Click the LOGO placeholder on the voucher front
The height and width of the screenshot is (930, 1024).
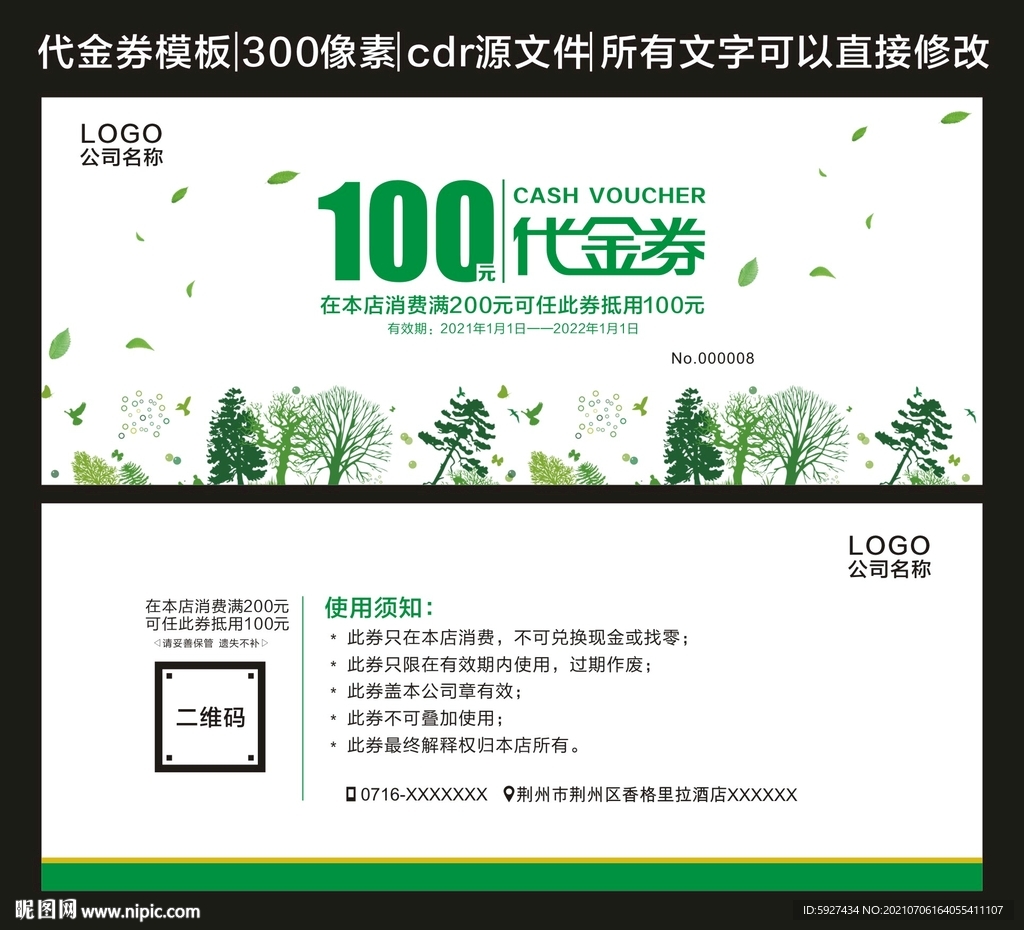120,133
